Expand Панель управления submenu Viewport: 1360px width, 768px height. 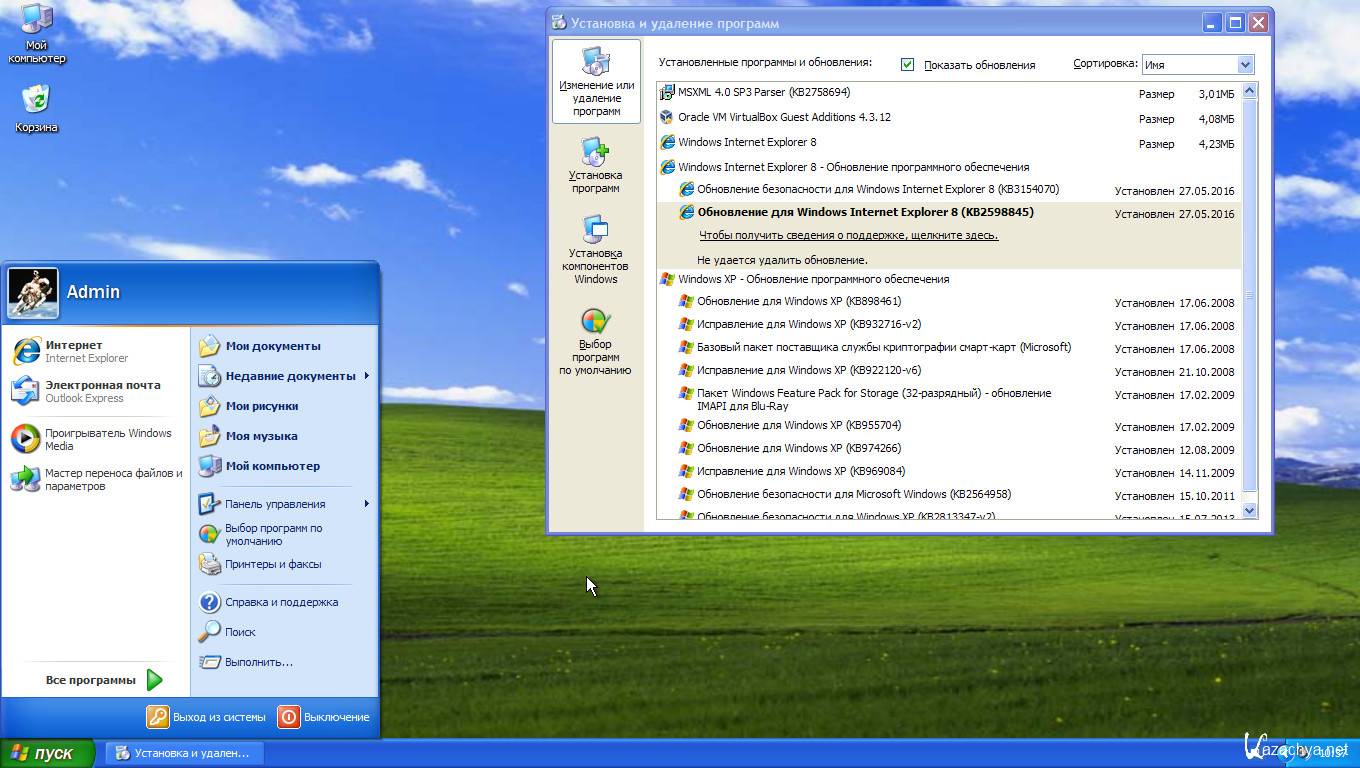(x=283, y=504)
